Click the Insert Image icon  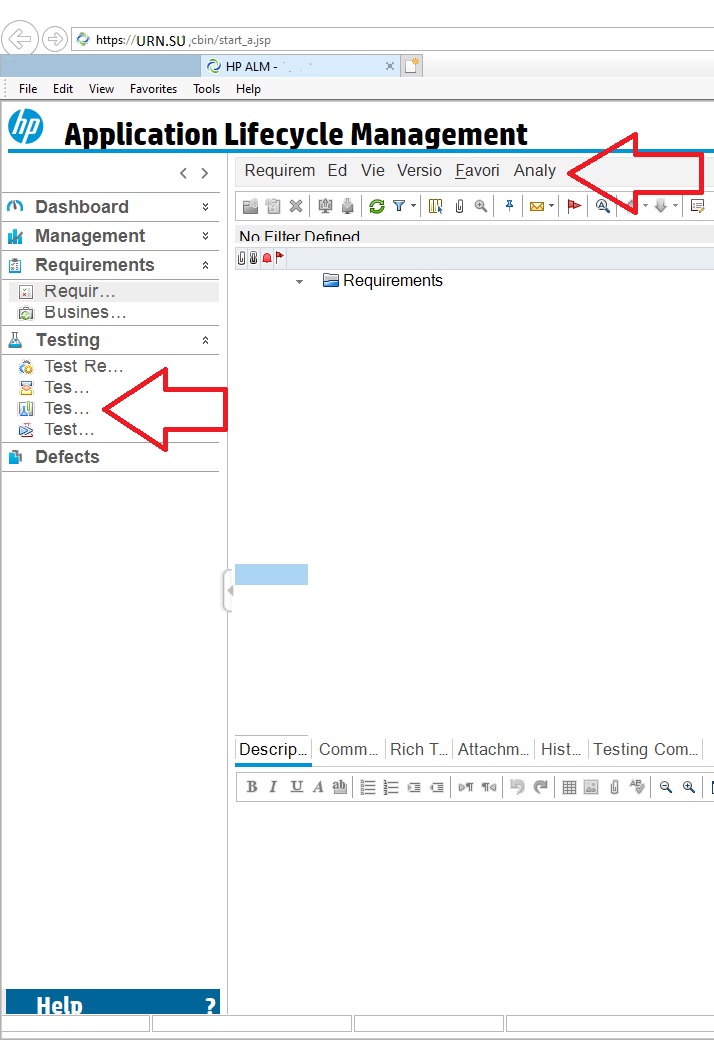pos(591,787)
